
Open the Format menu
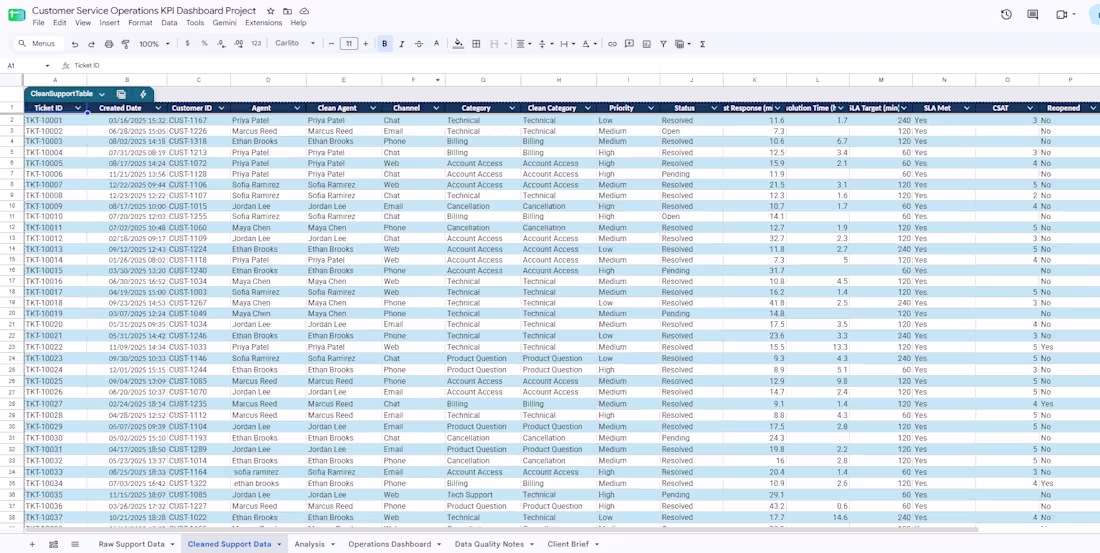(140, 22)
